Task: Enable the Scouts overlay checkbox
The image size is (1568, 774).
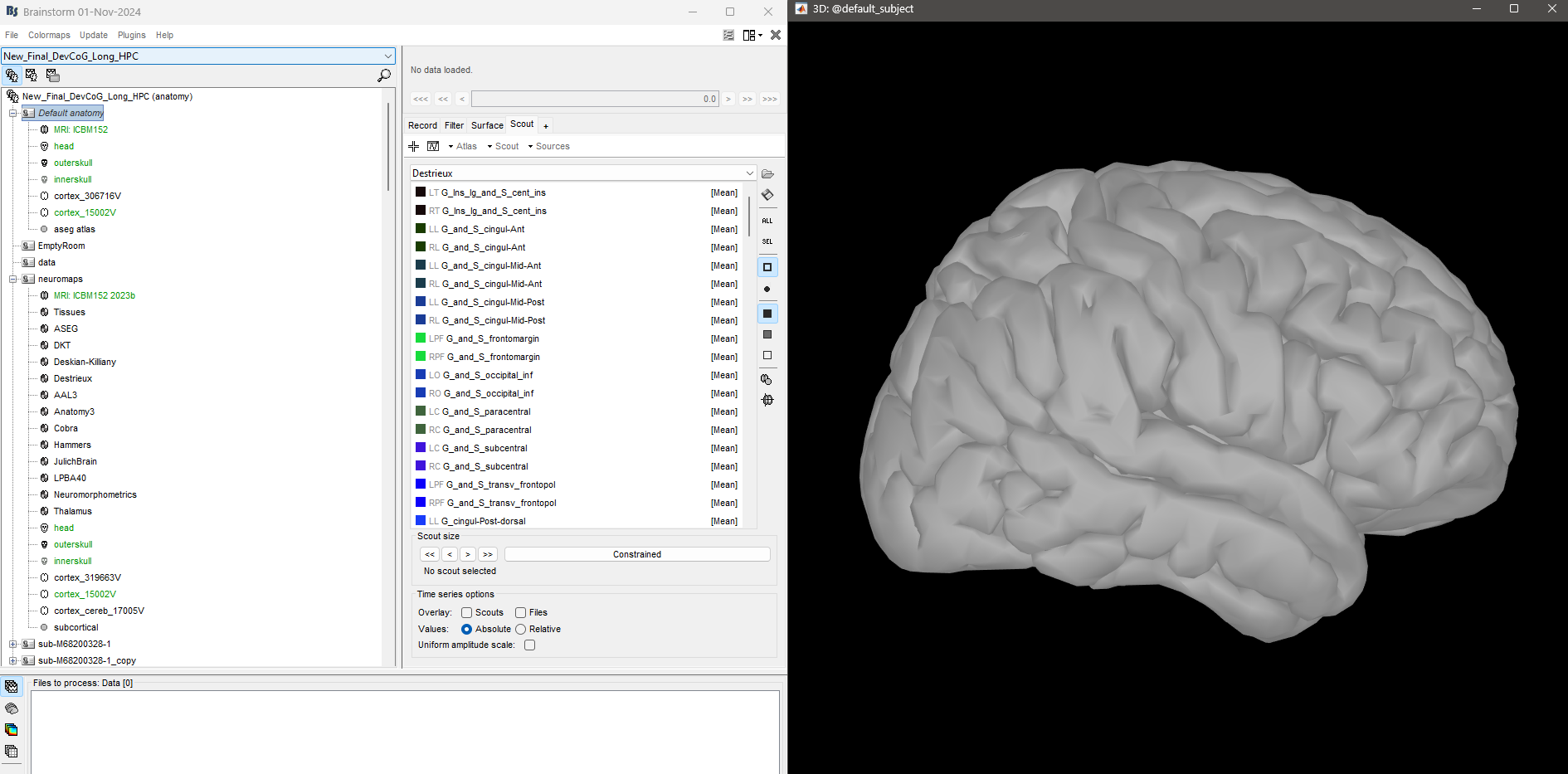Action: click(x=467, y=612)
